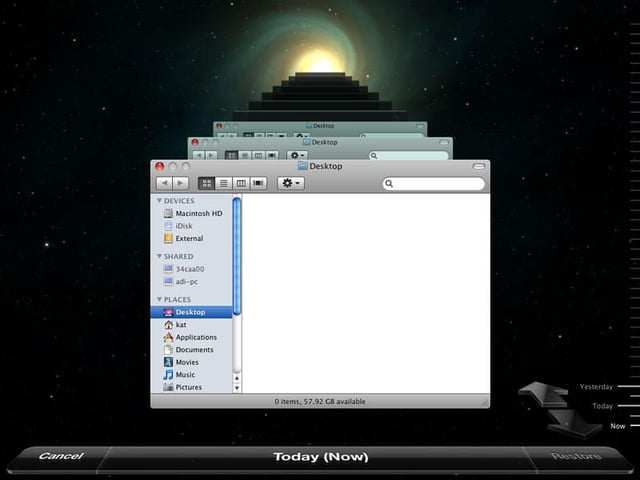Click the search field in front Desktop window
The height and width of the screenshot is (480, 640).
point(434,184)
